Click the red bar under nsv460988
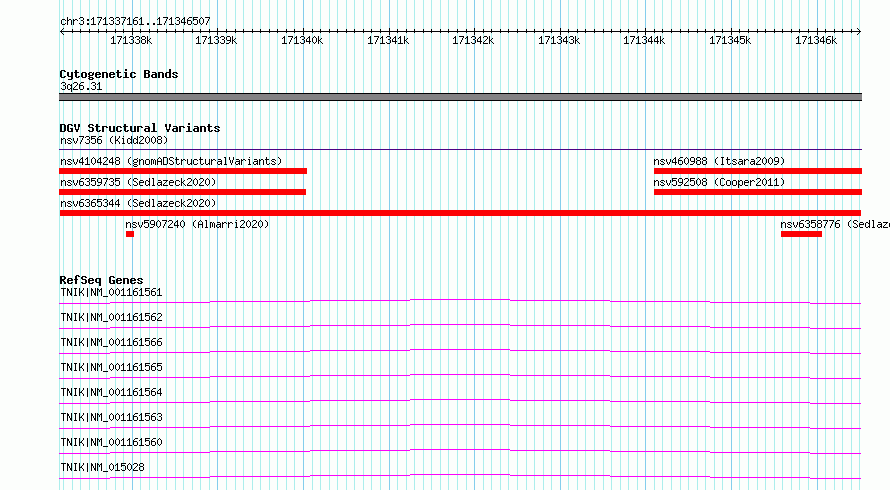Screen dimensions: 890x490 (x=758, y=171)
